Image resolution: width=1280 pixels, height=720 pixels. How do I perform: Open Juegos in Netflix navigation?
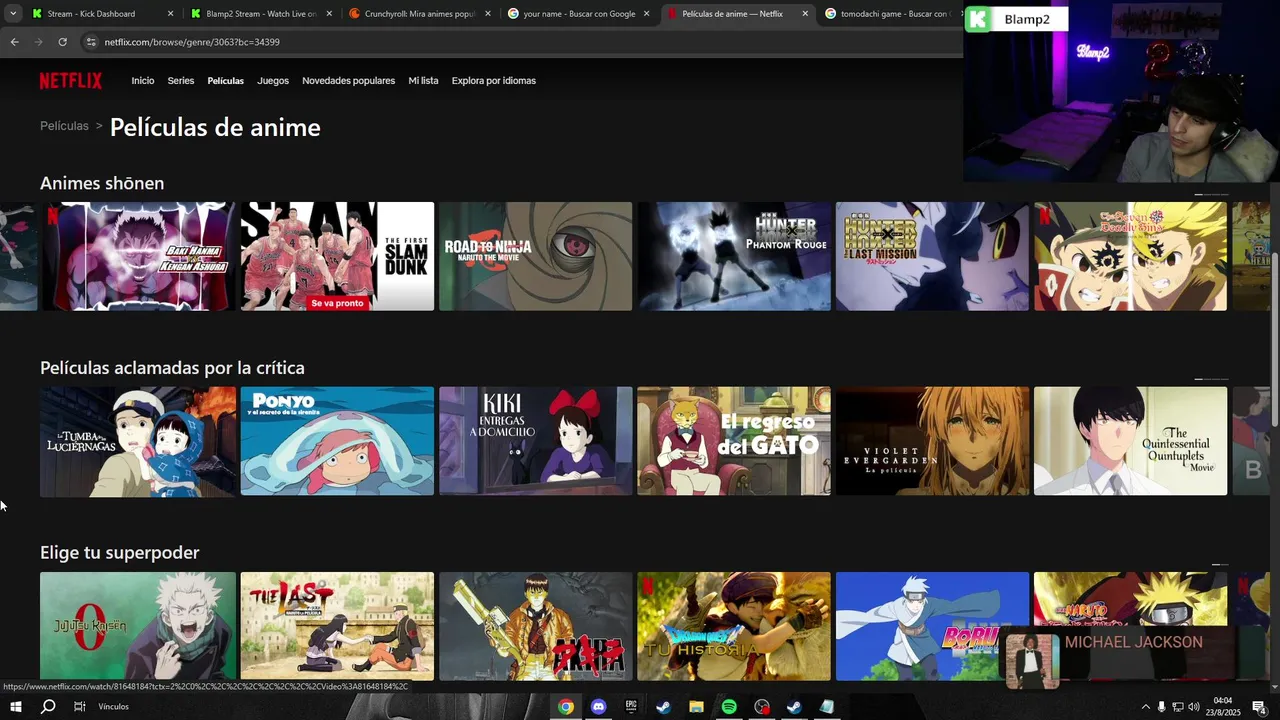[273, 81]
